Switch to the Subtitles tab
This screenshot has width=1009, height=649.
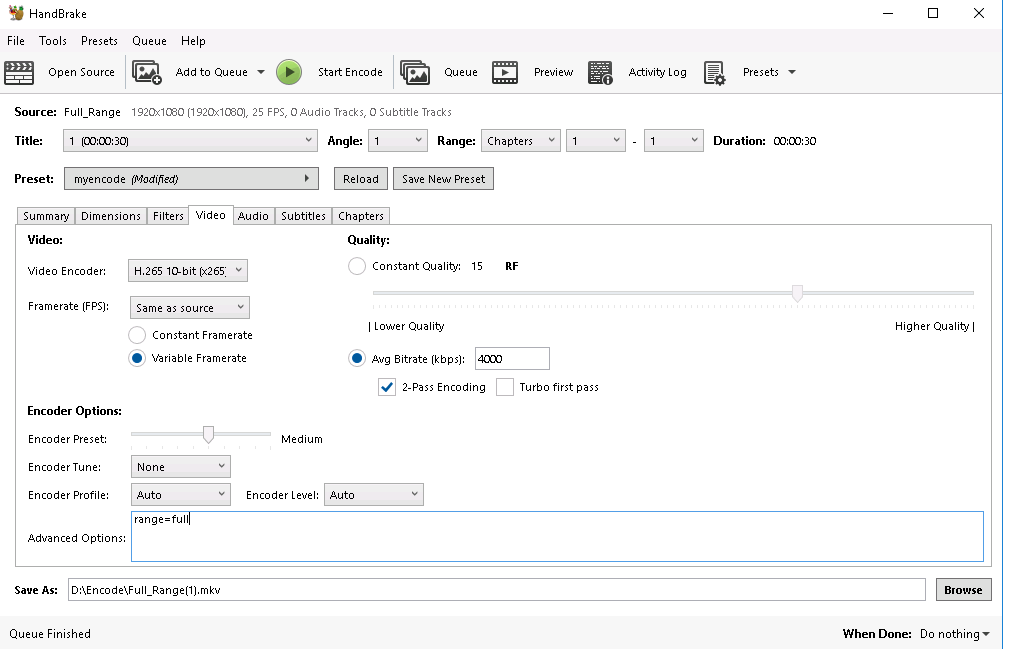click(303, 216)
